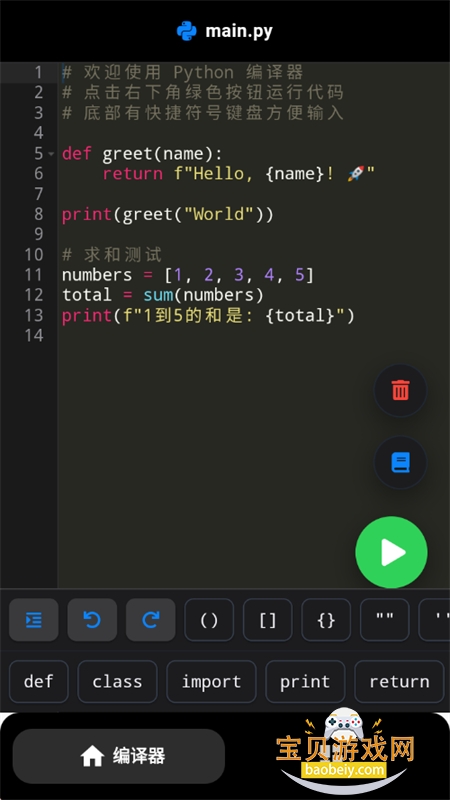Screen dimensions: 450x800
Task: Click the '# 底部有快捷符号键盘方便输入' comment
Action: [203, 113]
